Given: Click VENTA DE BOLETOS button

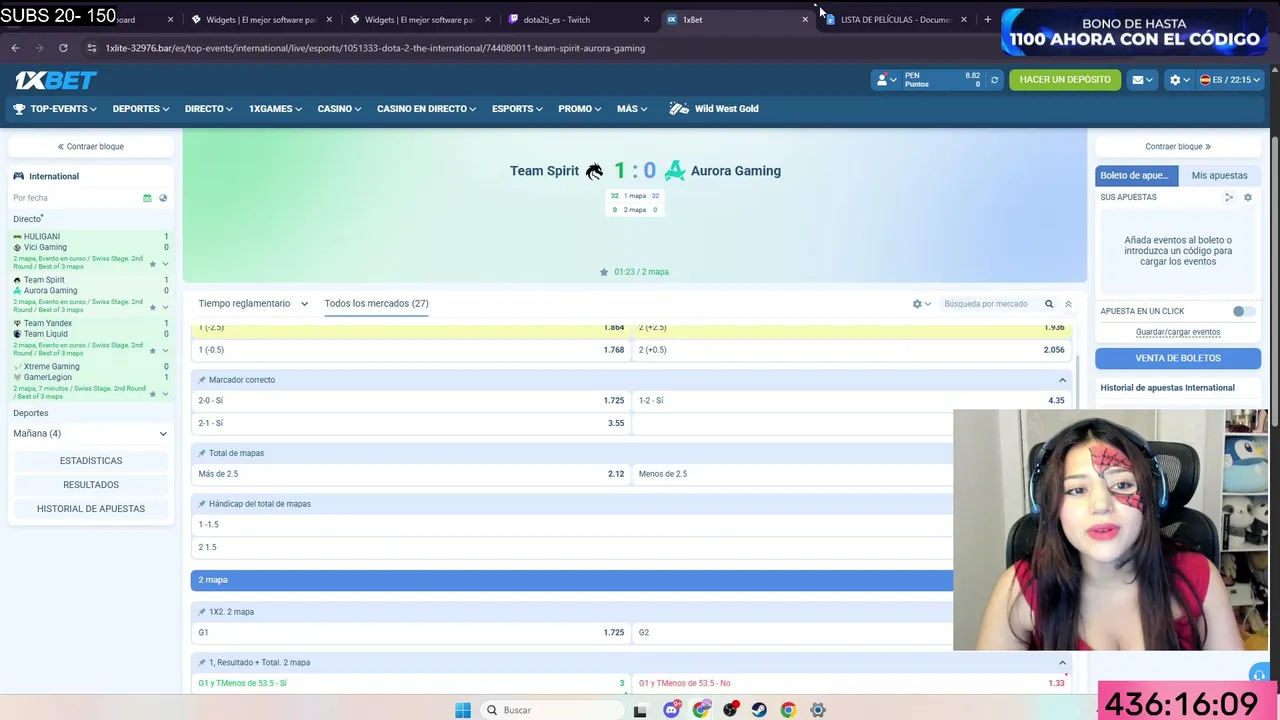Looking at the screenshot, I should [1178, 358].
